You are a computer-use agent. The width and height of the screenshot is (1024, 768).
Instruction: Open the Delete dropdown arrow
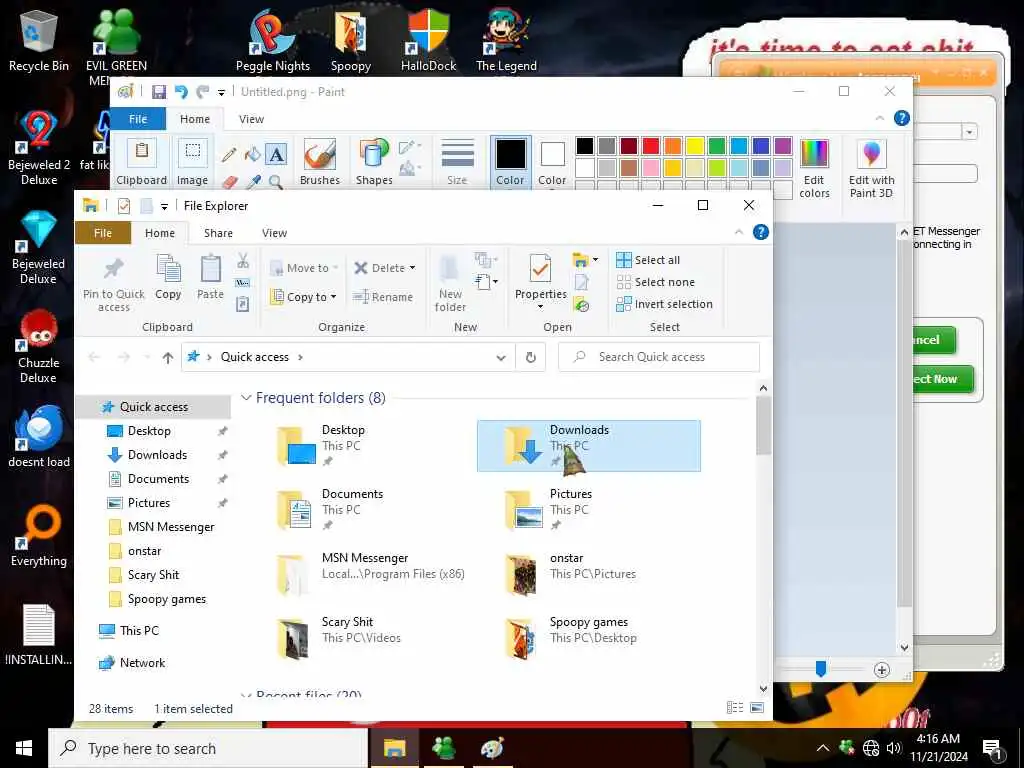click(x=412, y=268)
